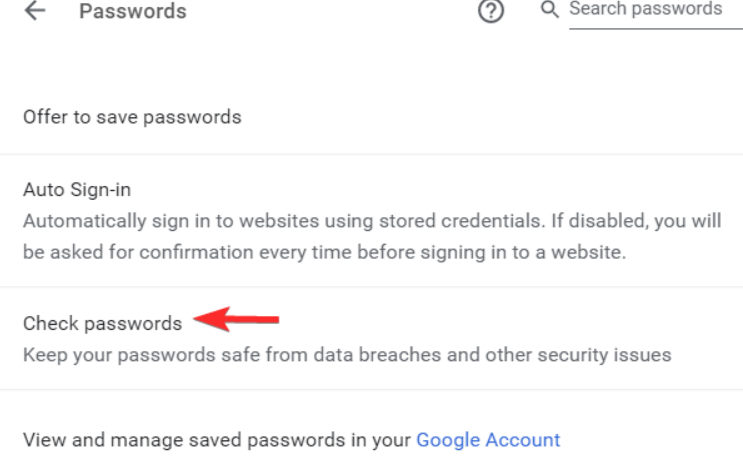Click the divider line below Auto Sign-in section
The image size is (743, 475).
(x=372, y=287)
